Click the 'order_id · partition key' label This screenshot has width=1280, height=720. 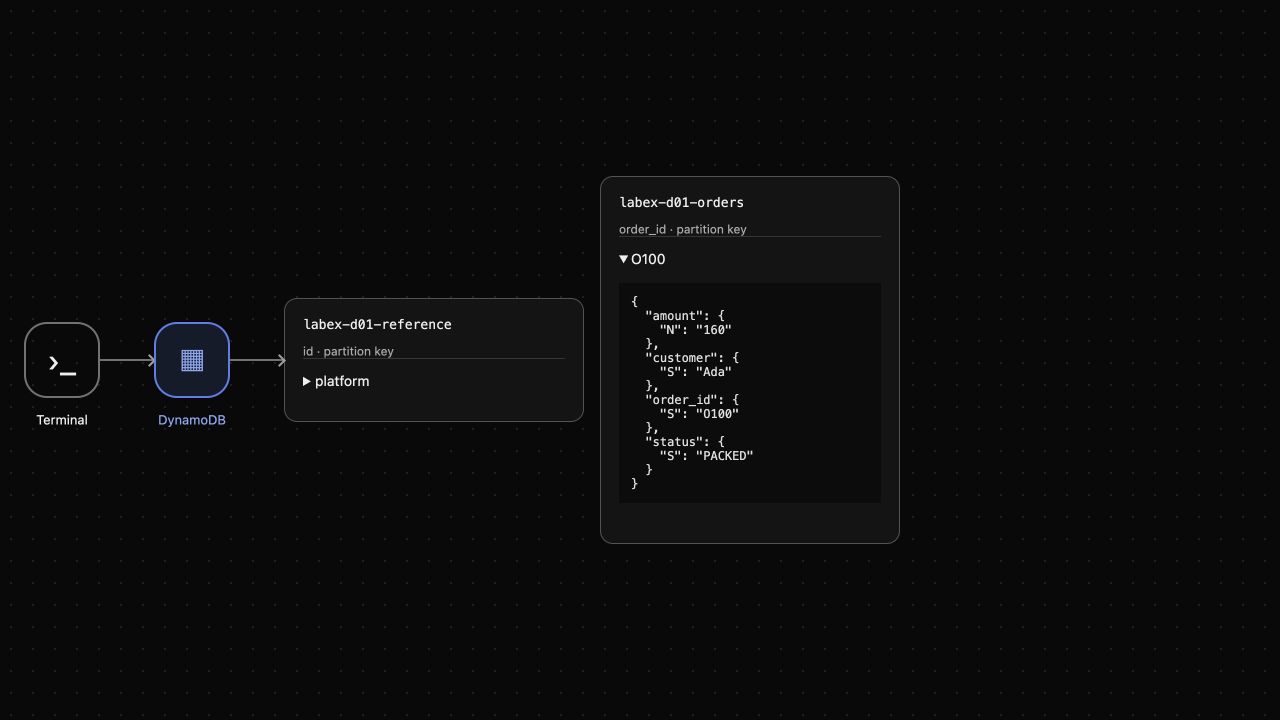tap(682, 229)
